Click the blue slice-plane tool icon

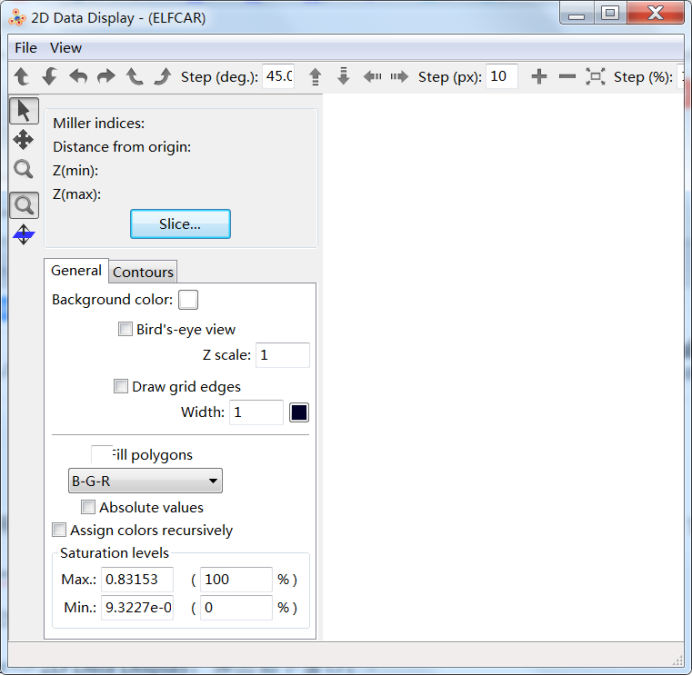24,234
